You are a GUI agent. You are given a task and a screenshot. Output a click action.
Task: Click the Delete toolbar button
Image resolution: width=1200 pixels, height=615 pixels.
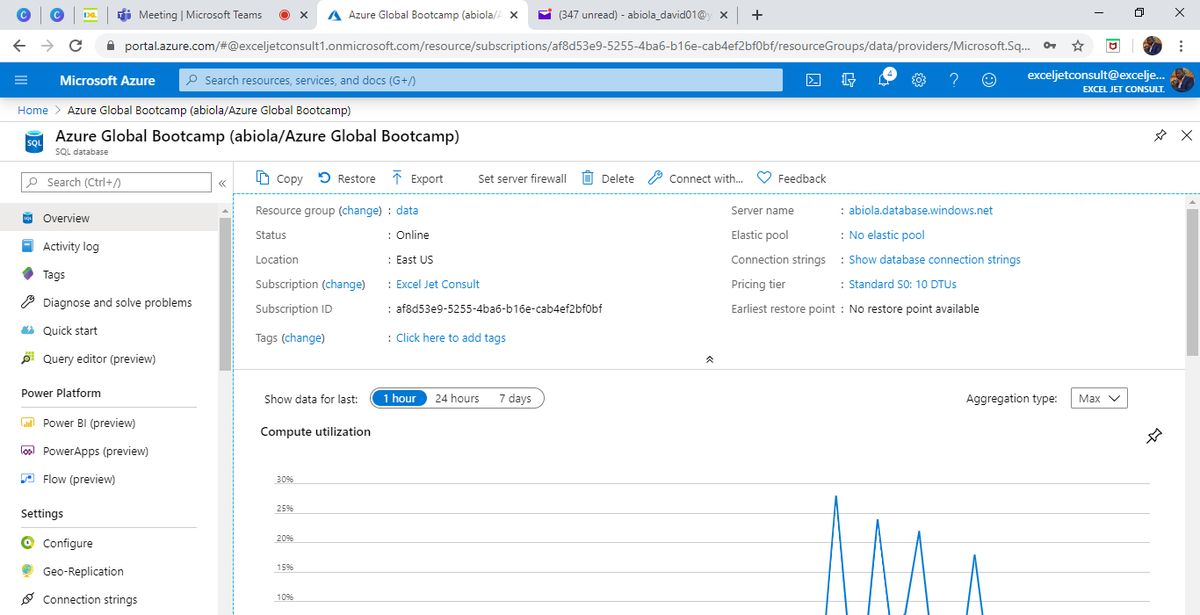pos(608,178)
